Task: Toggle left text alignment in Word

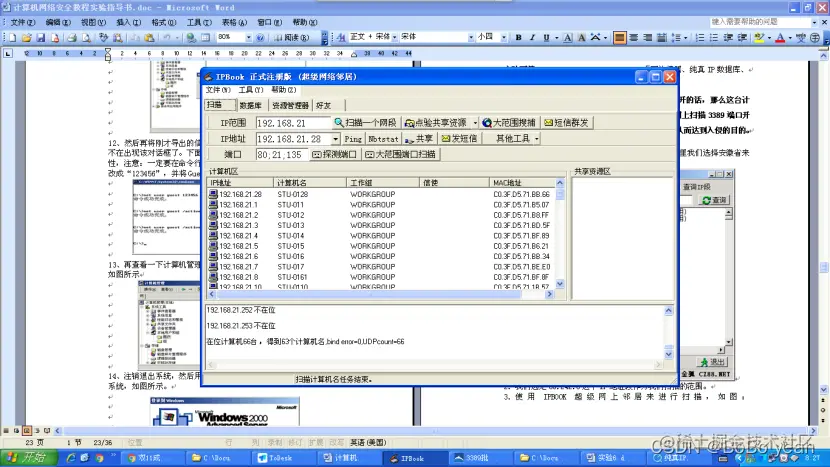Action: coord(619,38)
